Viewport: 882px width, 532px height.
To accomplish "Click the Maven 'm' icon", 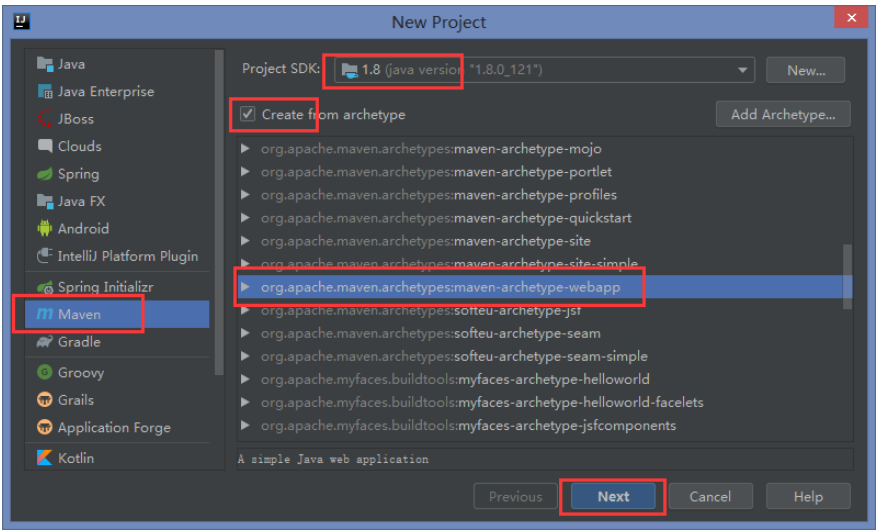I will pyautogui.click(x=44, y=314).
